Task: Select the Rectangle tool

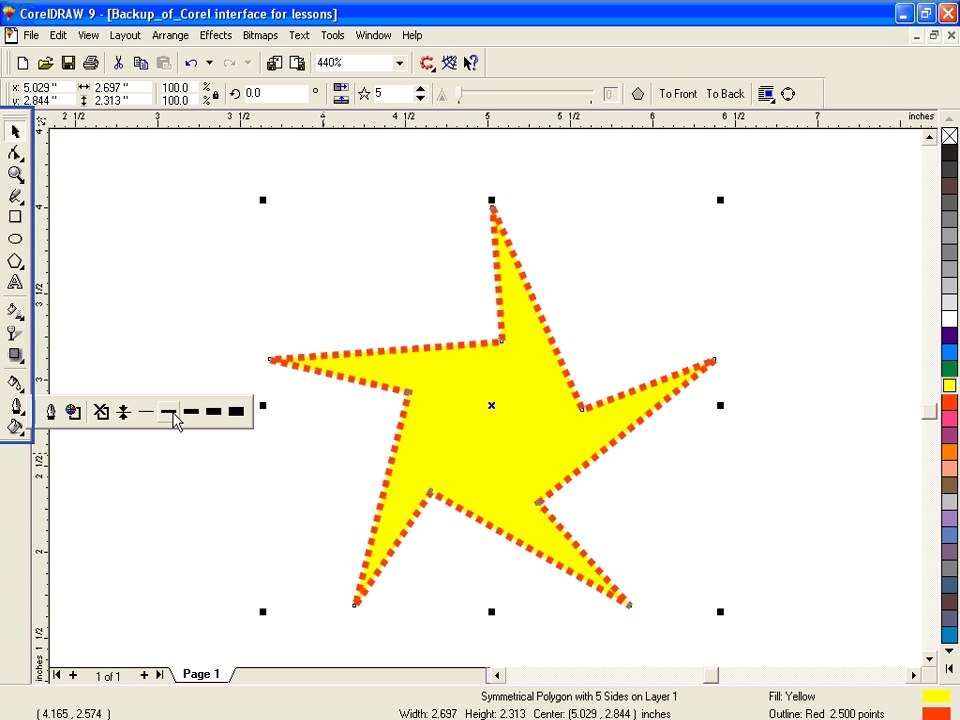Action: 15,217
